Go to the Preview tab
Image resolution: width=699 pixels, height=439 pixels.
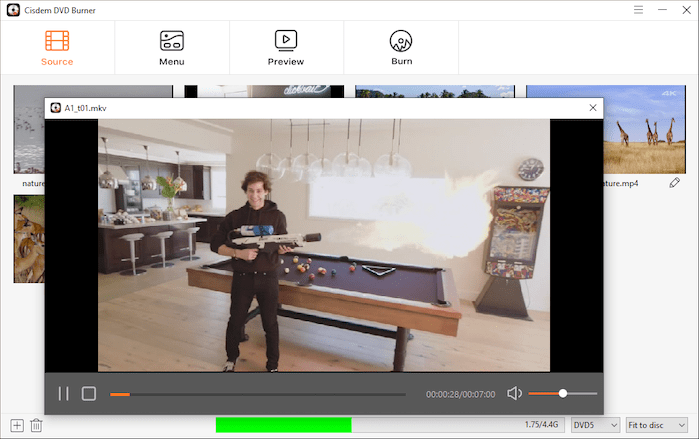(x=286, y=47)
